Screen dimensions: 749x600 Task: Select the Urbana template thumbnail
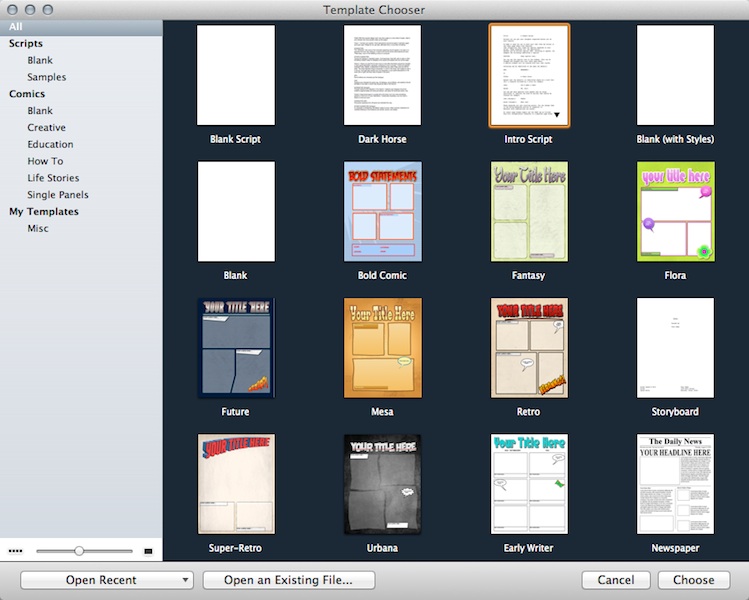point(382,484)
